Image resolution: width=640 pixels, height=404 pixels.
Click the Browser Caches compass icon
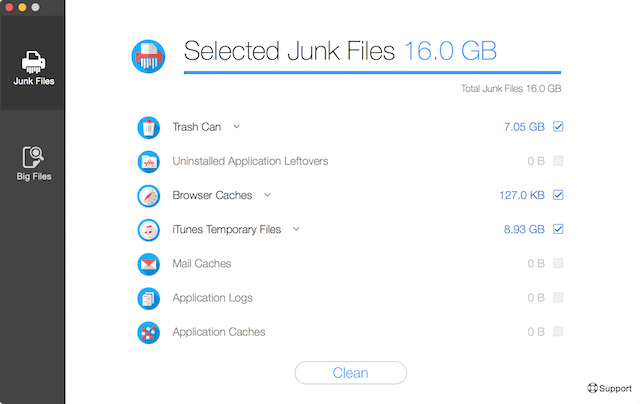(x=149, y=196)
